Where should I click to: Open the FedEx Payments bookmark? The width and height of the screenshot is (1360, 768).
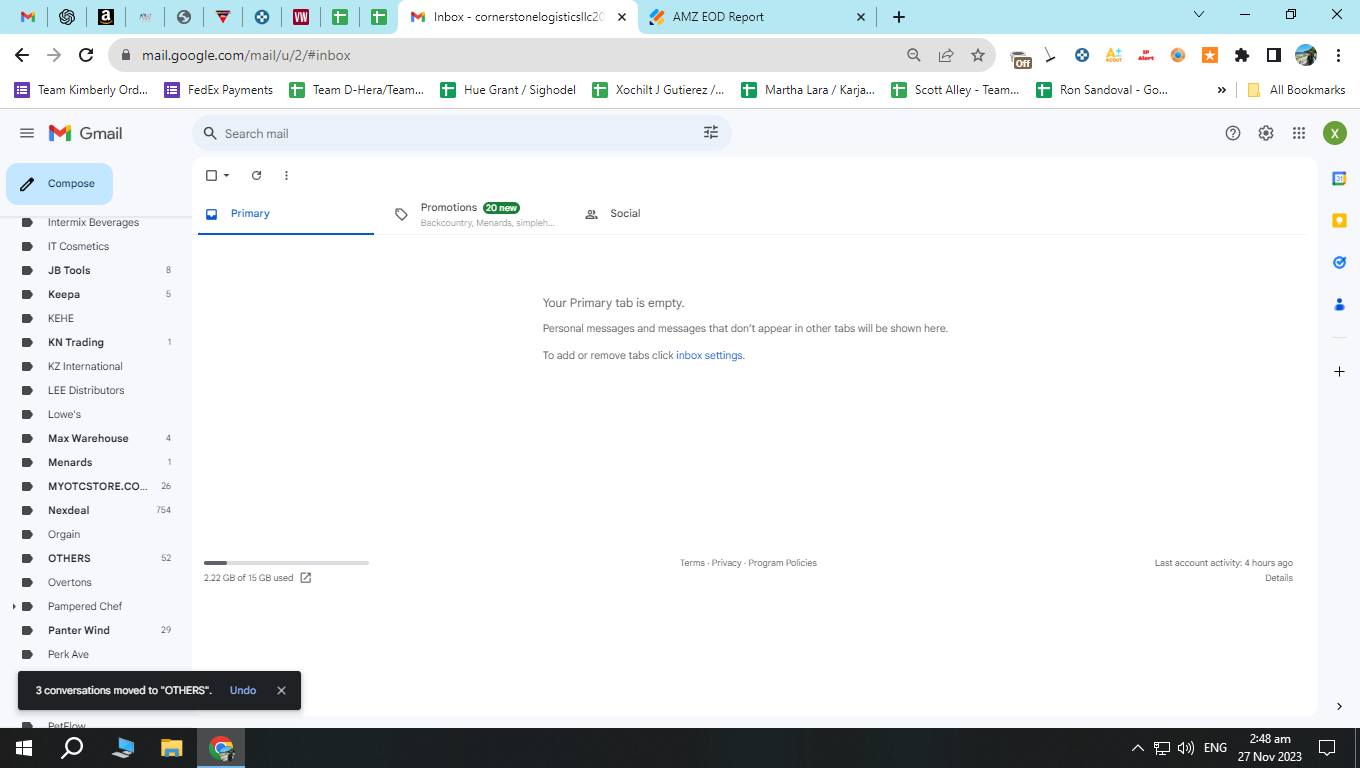point(219,90)
